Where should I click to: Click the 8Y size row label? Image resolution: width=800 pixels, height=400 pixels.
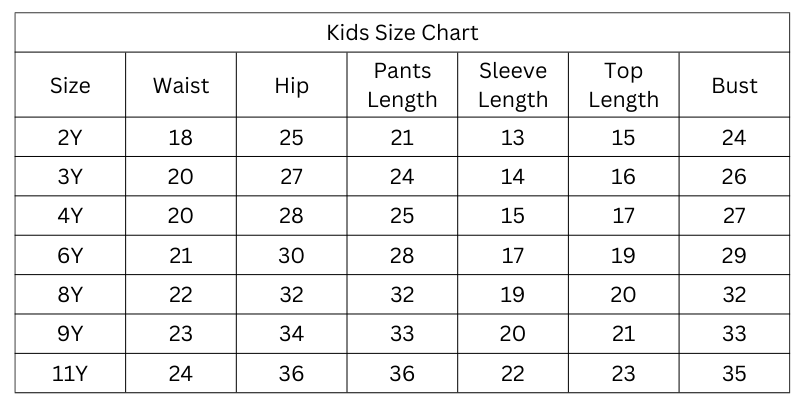pyautogui.click(x=70, y=295)
